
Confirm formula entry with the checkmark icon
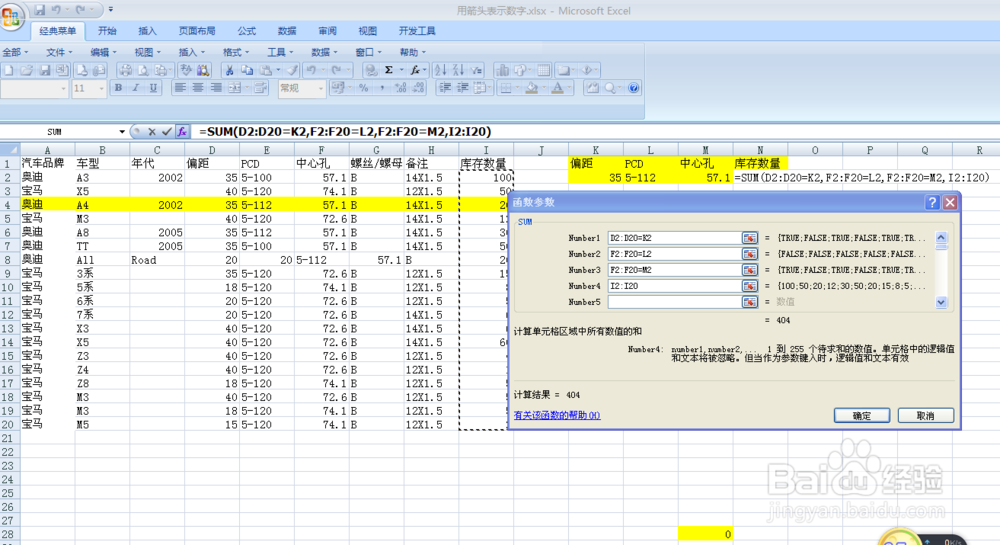(x=166, y=131)
